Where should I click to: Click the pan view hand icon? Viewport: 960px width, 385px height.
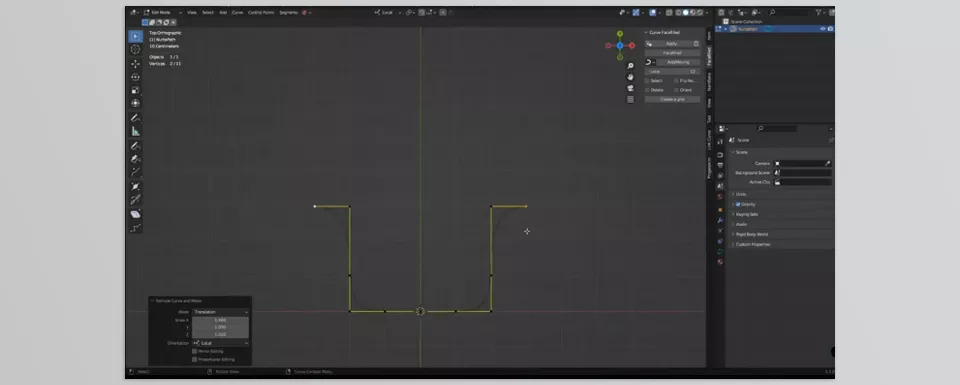point(631,77)
